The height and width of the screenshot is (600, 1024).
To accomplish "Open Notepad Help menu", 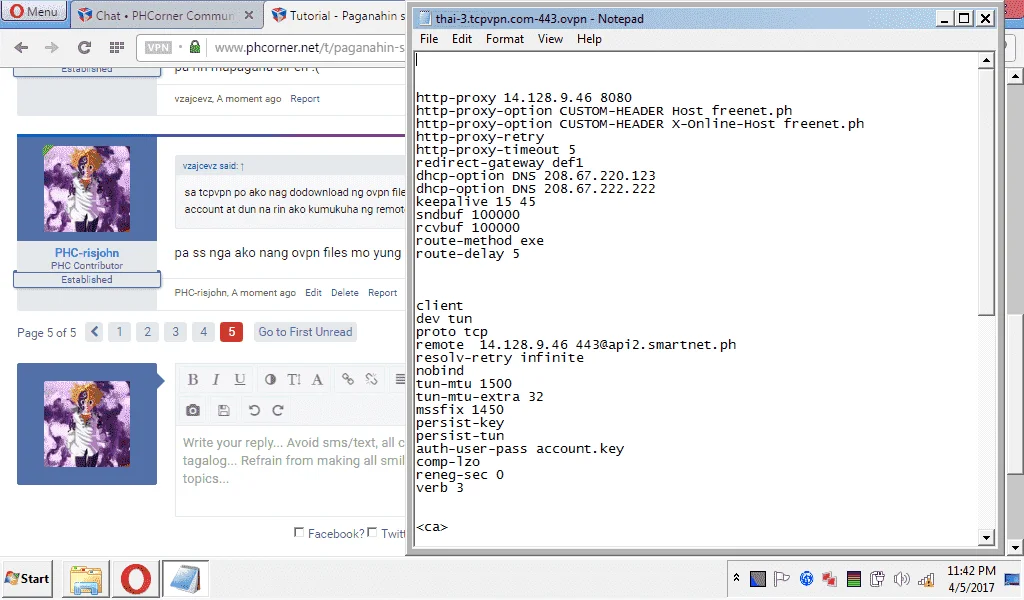I will [x=589, y=39].
